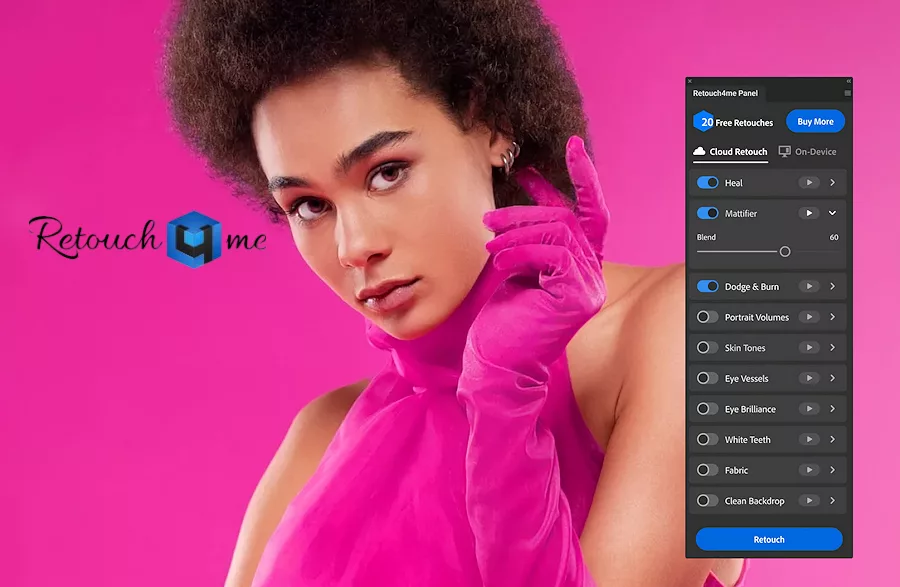Click the Clean Backdrop play icon
This screenshot has width=900, height=587.
[809, 501]
